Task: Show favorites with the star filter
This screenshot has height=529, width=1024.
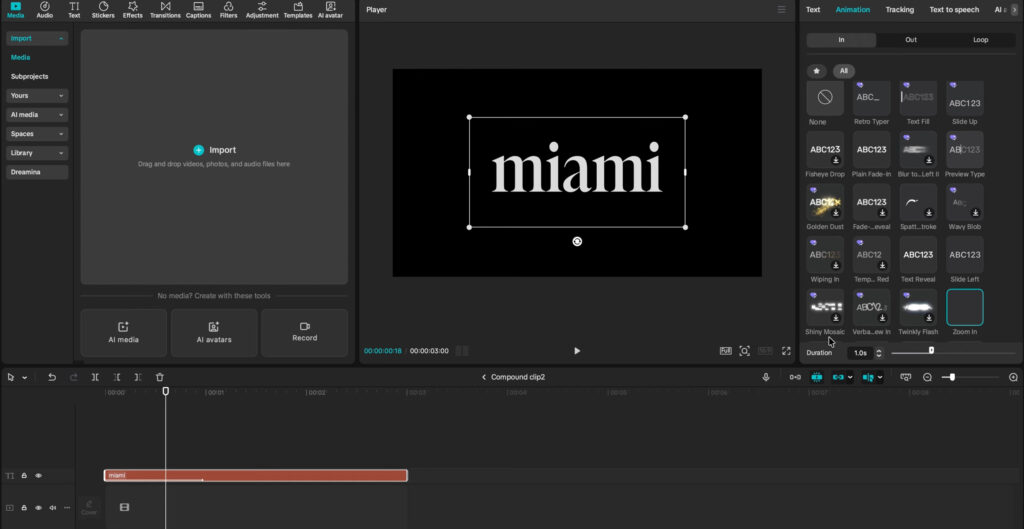Action: 816,71
